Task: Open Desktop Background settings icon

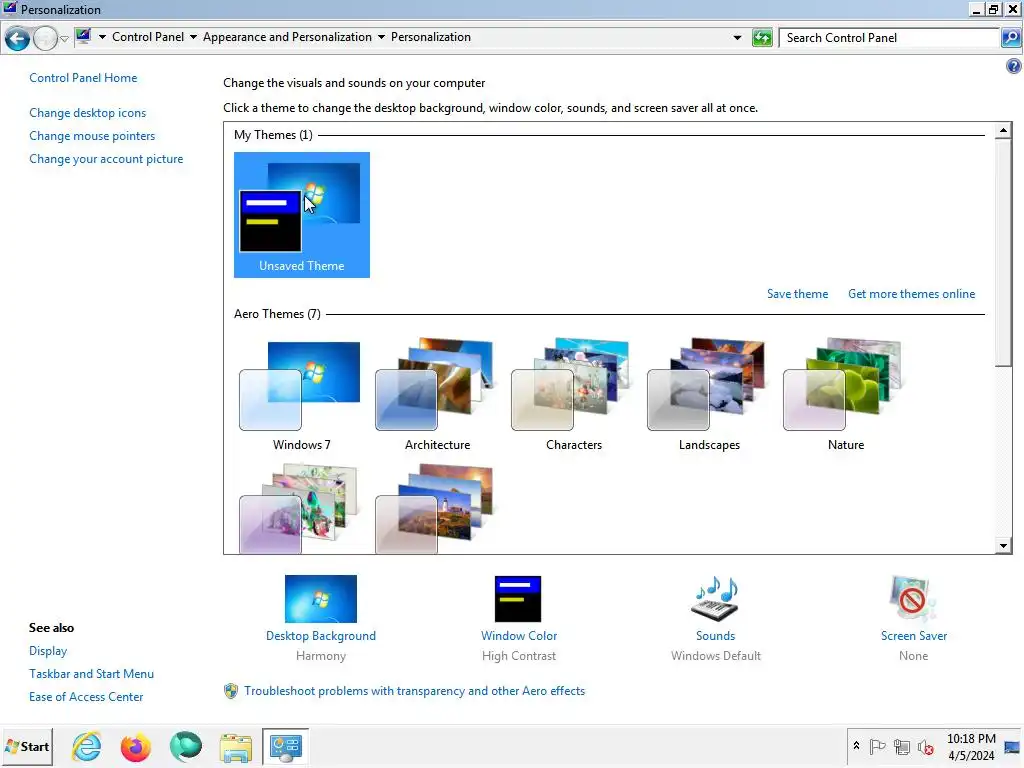Action: pos(321,599)
